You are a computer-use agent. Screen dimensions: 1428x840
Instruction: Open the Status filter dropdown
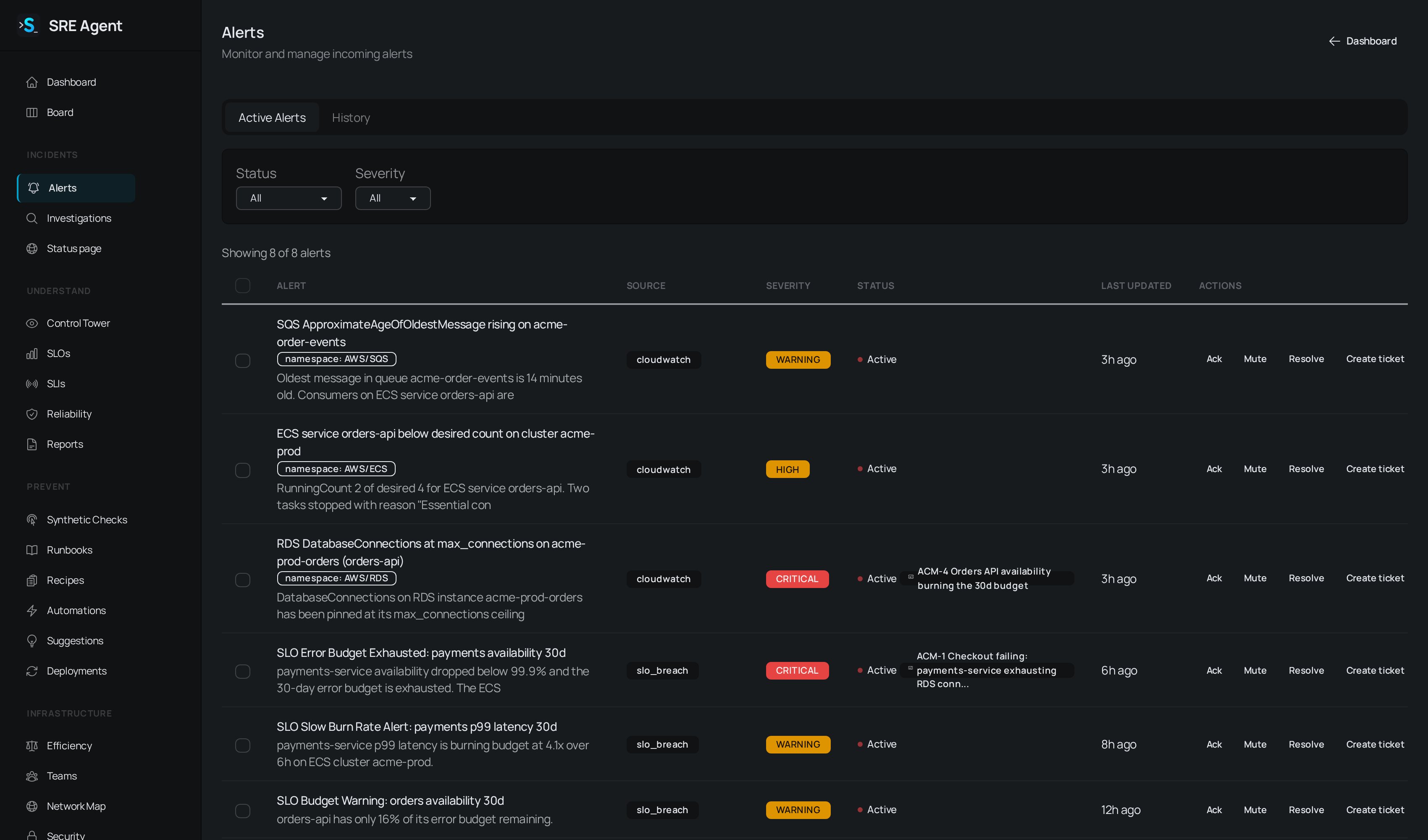289,198
